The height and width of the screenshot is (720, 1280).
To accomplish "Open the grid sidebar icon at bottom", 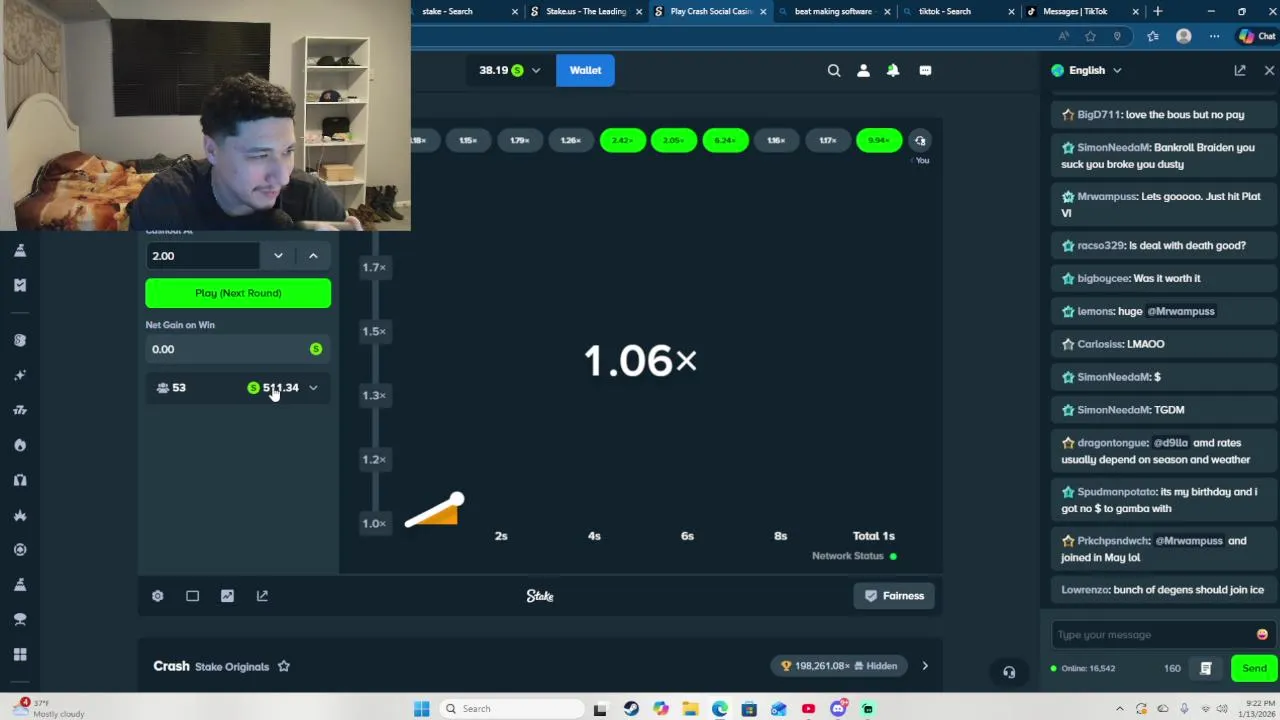I will 20,655.
